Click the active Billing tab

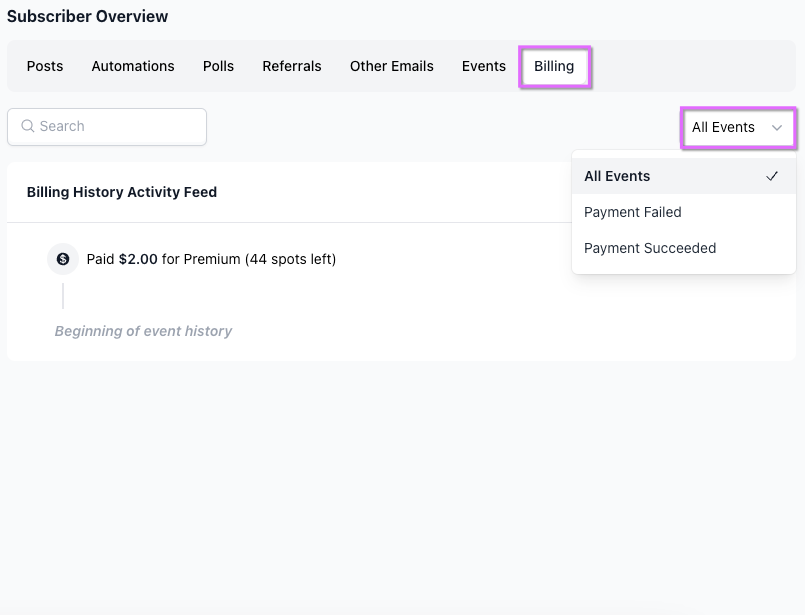(554, 66)
